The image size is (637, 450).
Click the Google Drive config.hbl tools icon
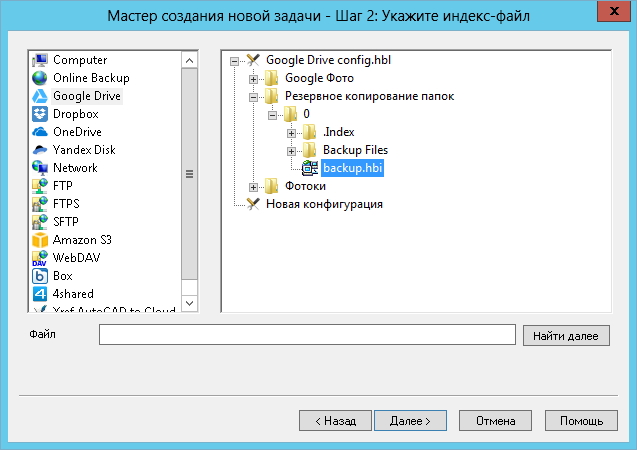[253, 60]
